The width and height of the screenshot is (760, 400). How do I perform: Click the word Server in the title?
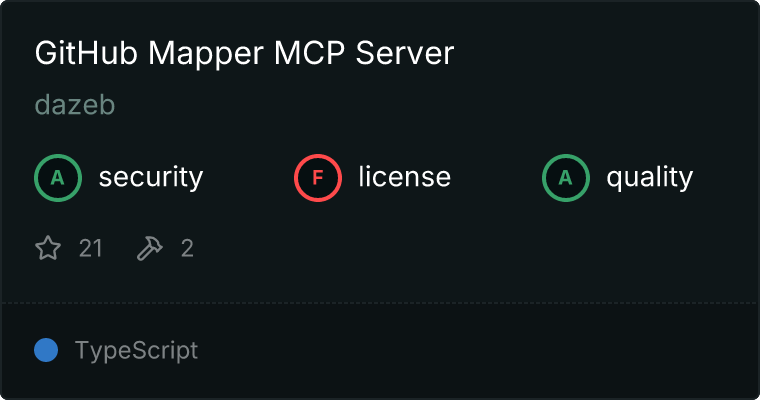405,53
